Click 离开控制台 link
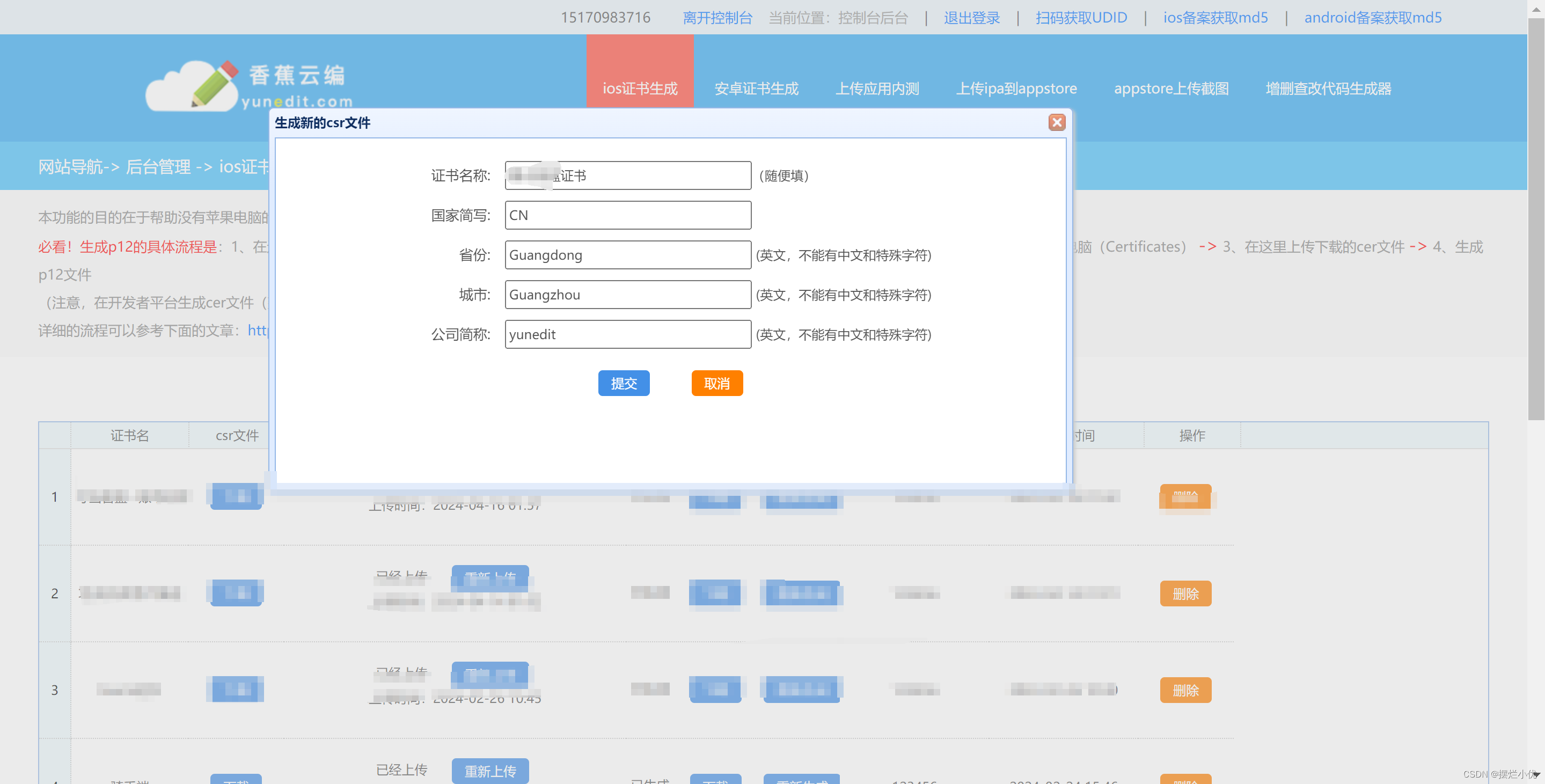Image resolution: width=1545 pixels, height=784 pixels. 717,17
